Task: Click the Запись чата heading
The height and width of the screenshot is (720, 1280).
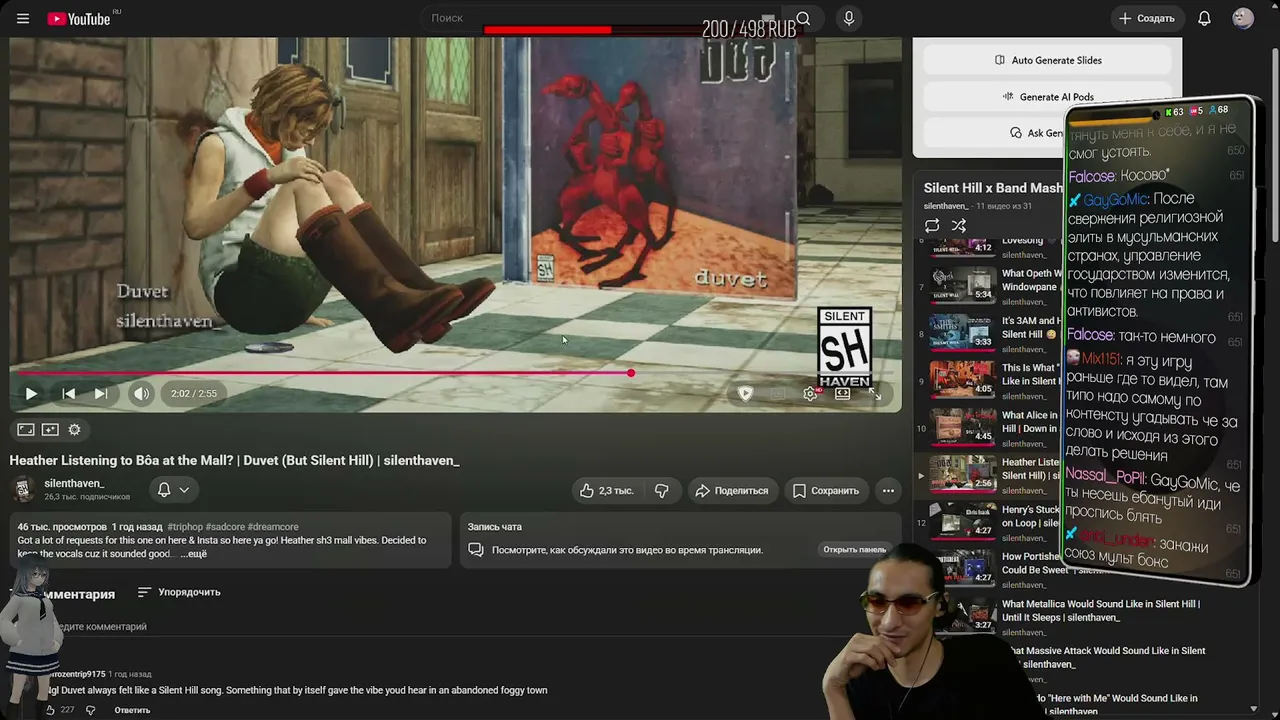Action: 495,527
